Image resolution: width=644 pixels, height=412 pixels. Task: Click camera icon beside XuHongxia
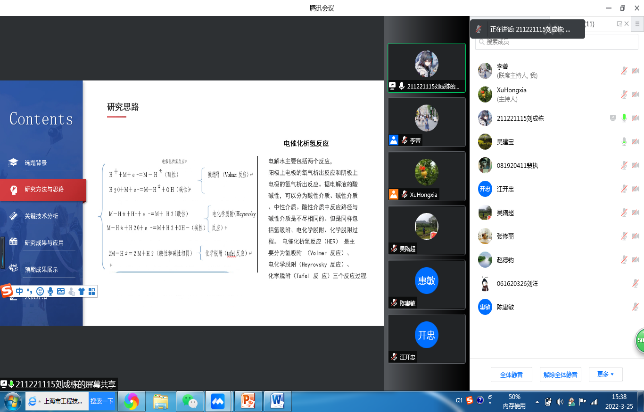pos(636,94)
